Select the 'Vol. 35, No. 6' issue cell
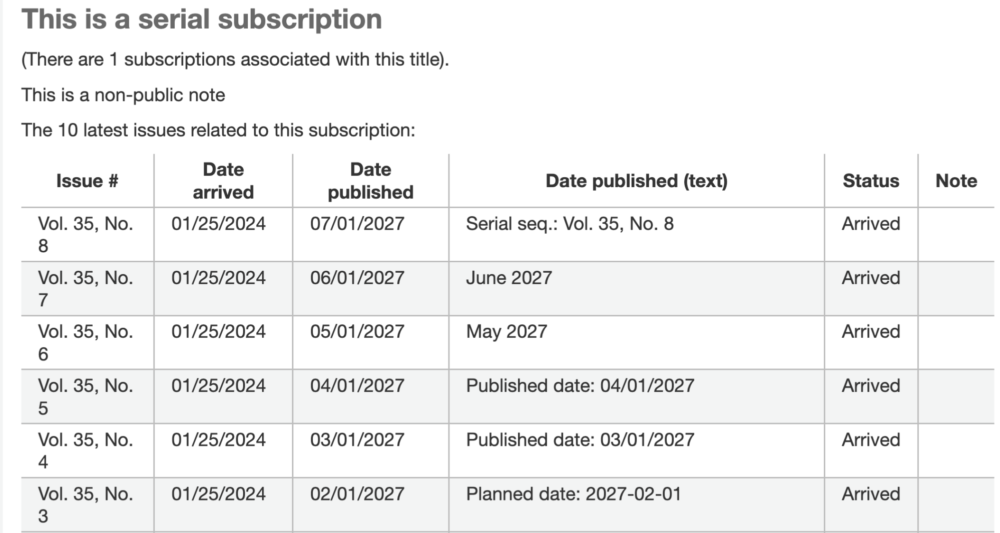The height and width of the screenshot is (533, 1000). pyautogui.click(x=87, y=342)
